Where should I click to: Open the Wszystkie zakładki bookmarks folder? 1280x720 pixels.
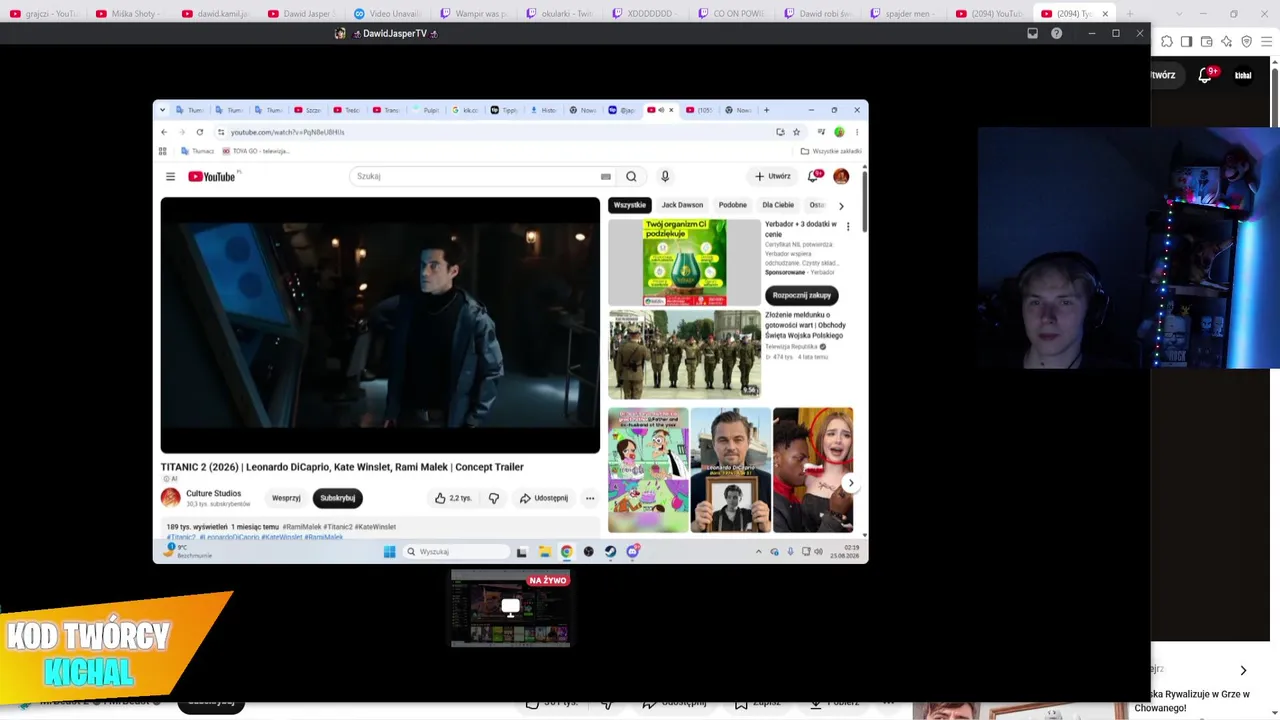click(x=831, y=151)
